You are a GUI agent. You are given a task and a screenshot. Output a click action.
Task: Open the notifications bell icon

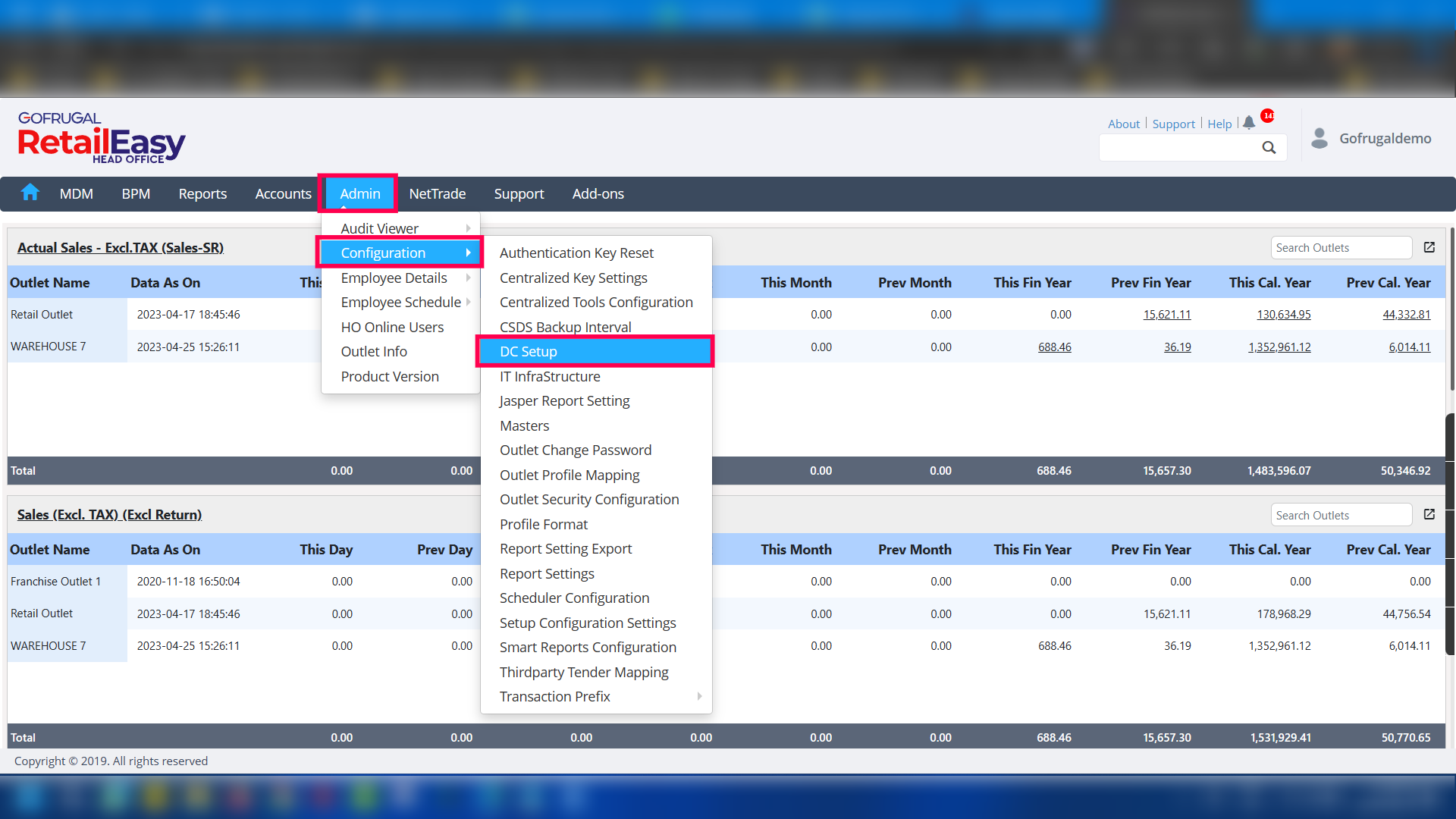pyautogui.click(x=1249, y=123)
